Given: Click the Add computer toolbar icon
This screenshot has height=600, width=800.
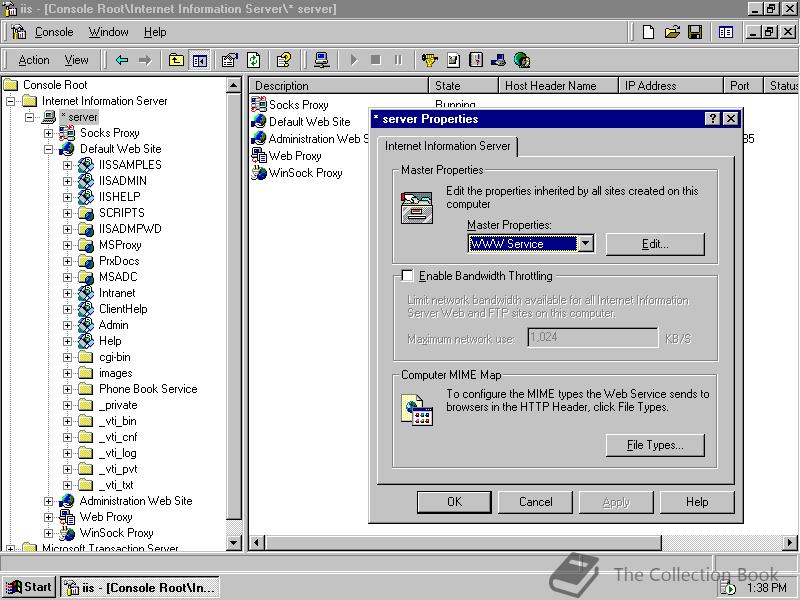Looking at the screenshot, I should coord(321,60).
